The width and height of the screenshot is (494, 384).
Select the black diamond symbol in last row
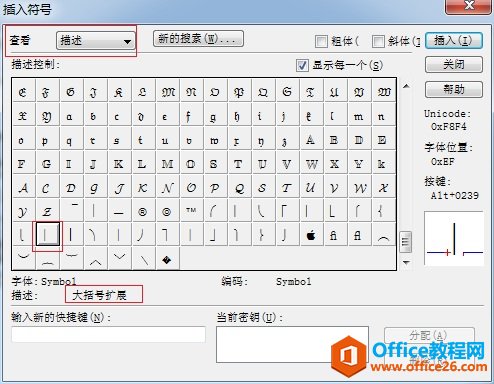[167, 259]
